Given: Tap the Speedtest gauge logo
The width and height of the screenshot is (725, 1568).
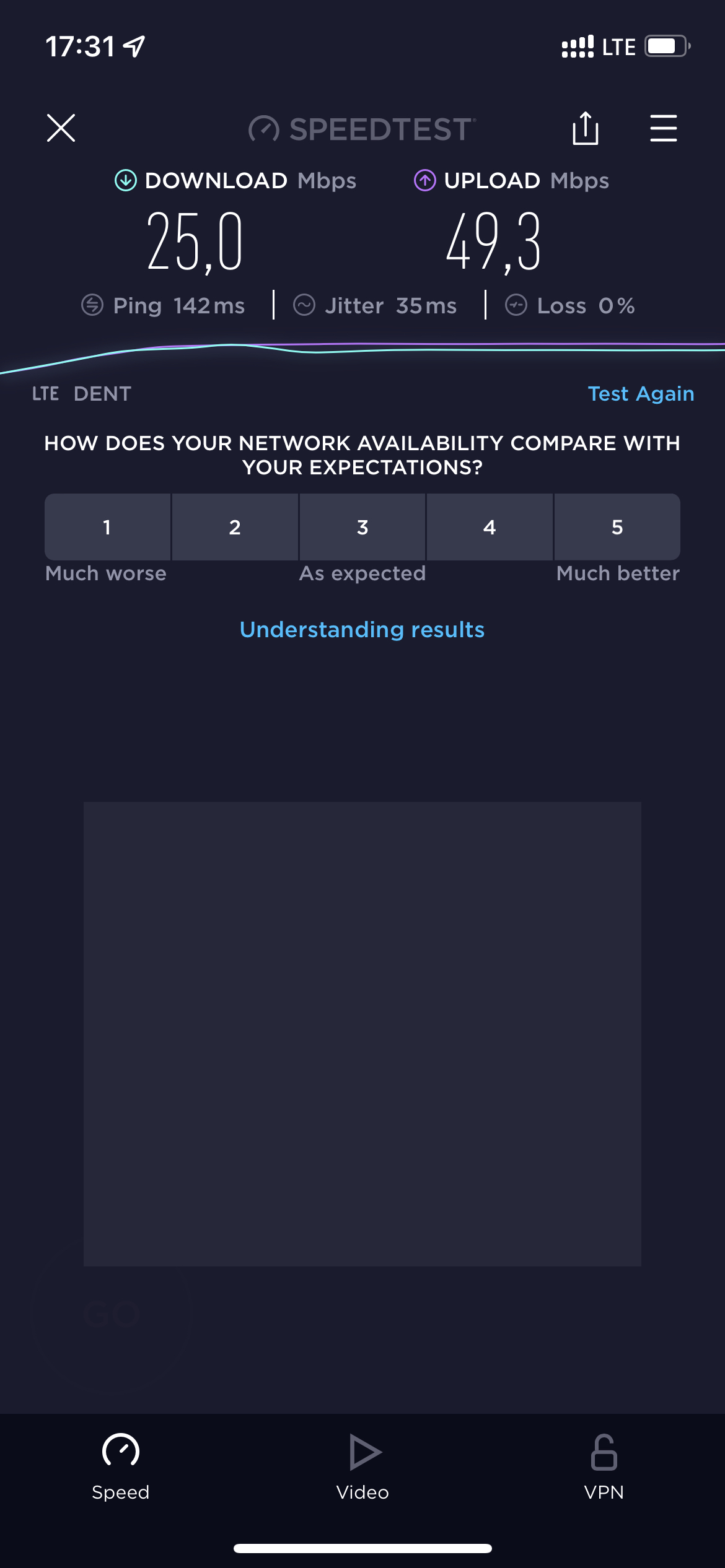Looking at the screenshot, I should pos(264,129).
